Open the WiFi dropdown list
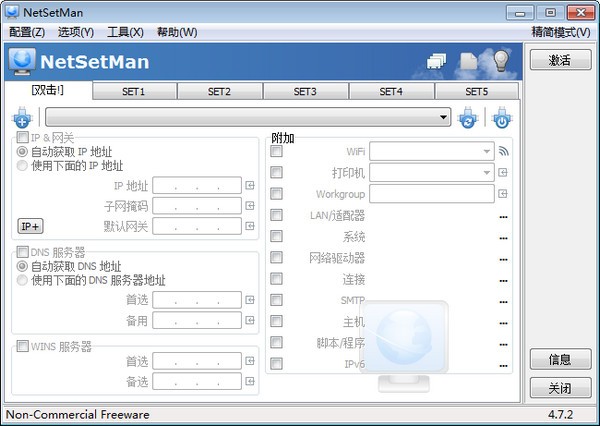Viewport: 600px width, 426px height. 487,152
